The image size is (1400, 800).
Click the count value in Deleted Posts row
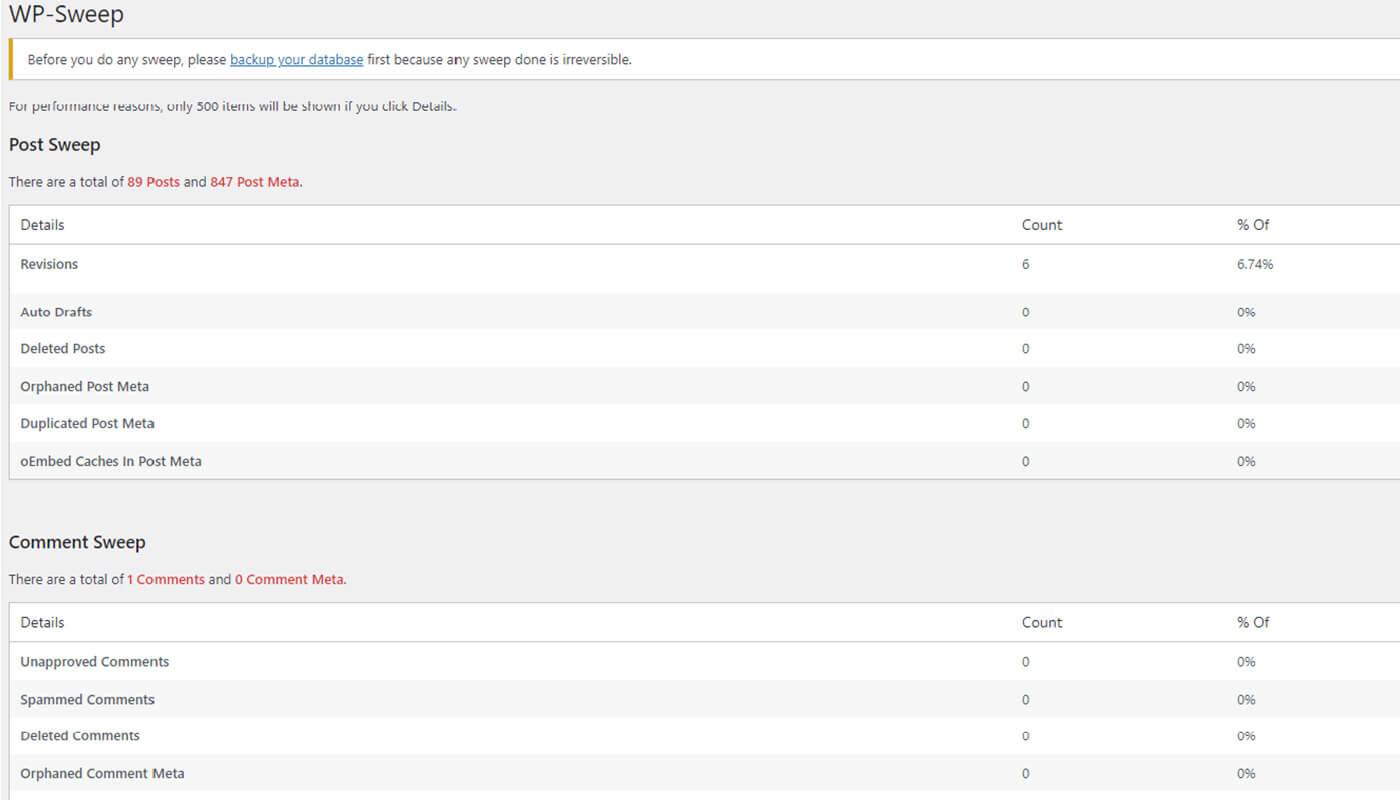click(x=1025, y=349)
